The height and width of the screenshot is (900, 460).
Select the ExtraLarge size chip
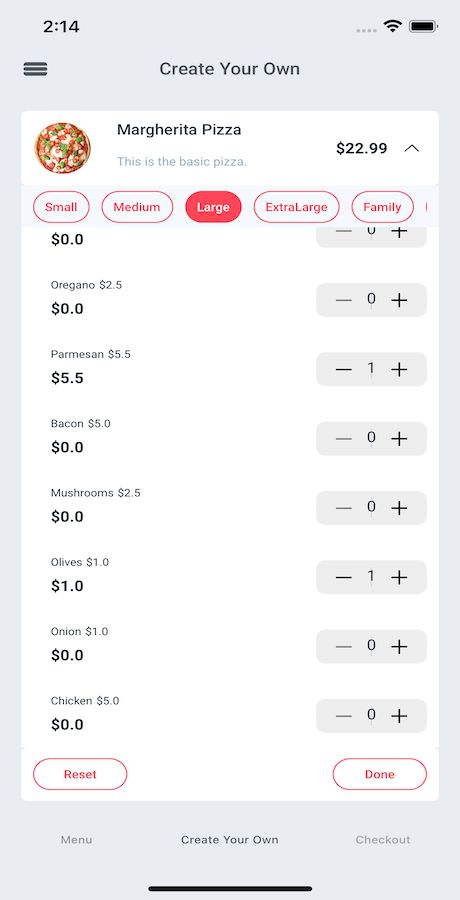point(296,207)
